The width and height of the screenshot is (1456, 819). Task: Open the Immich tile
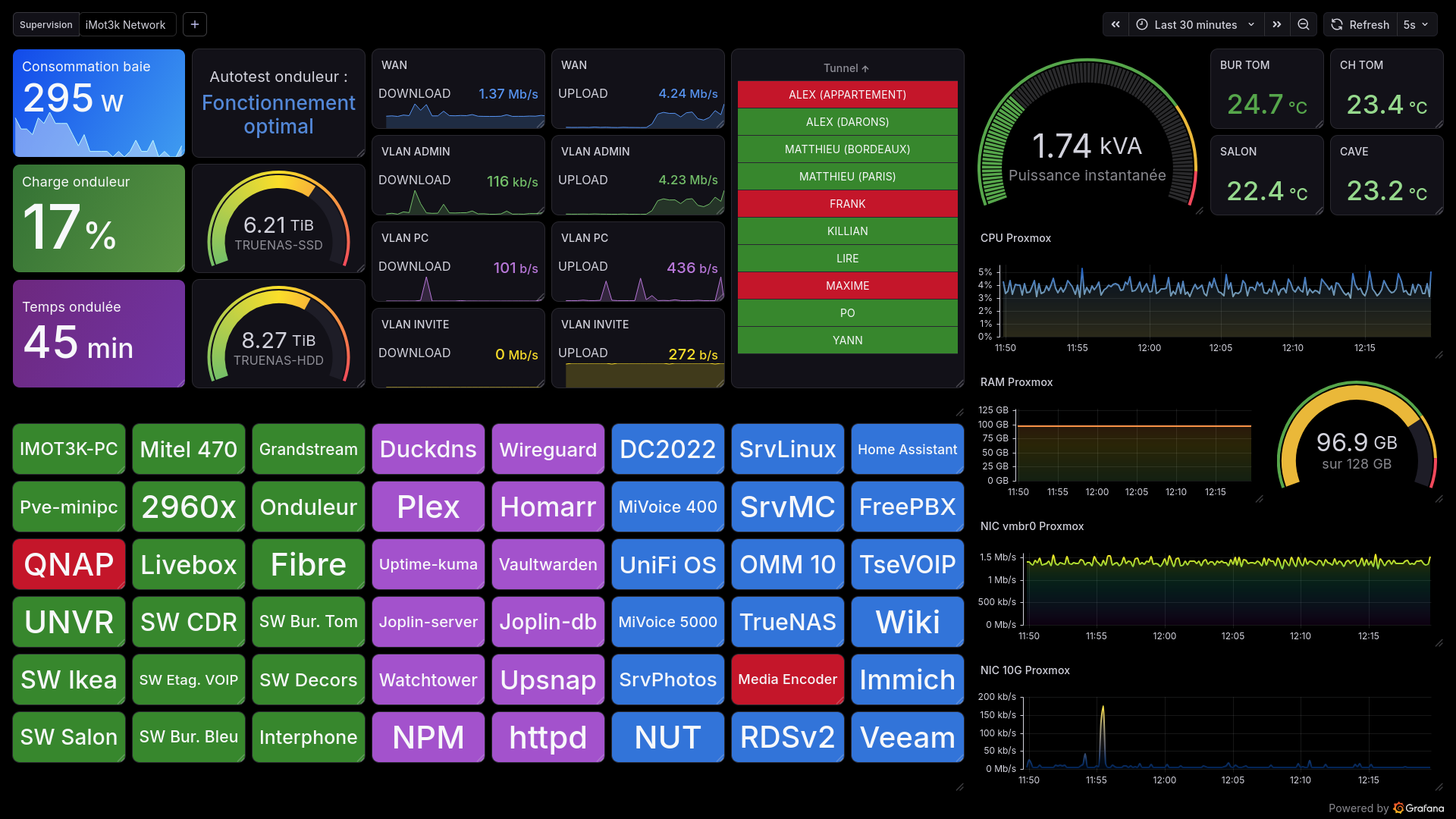[908, 679]
